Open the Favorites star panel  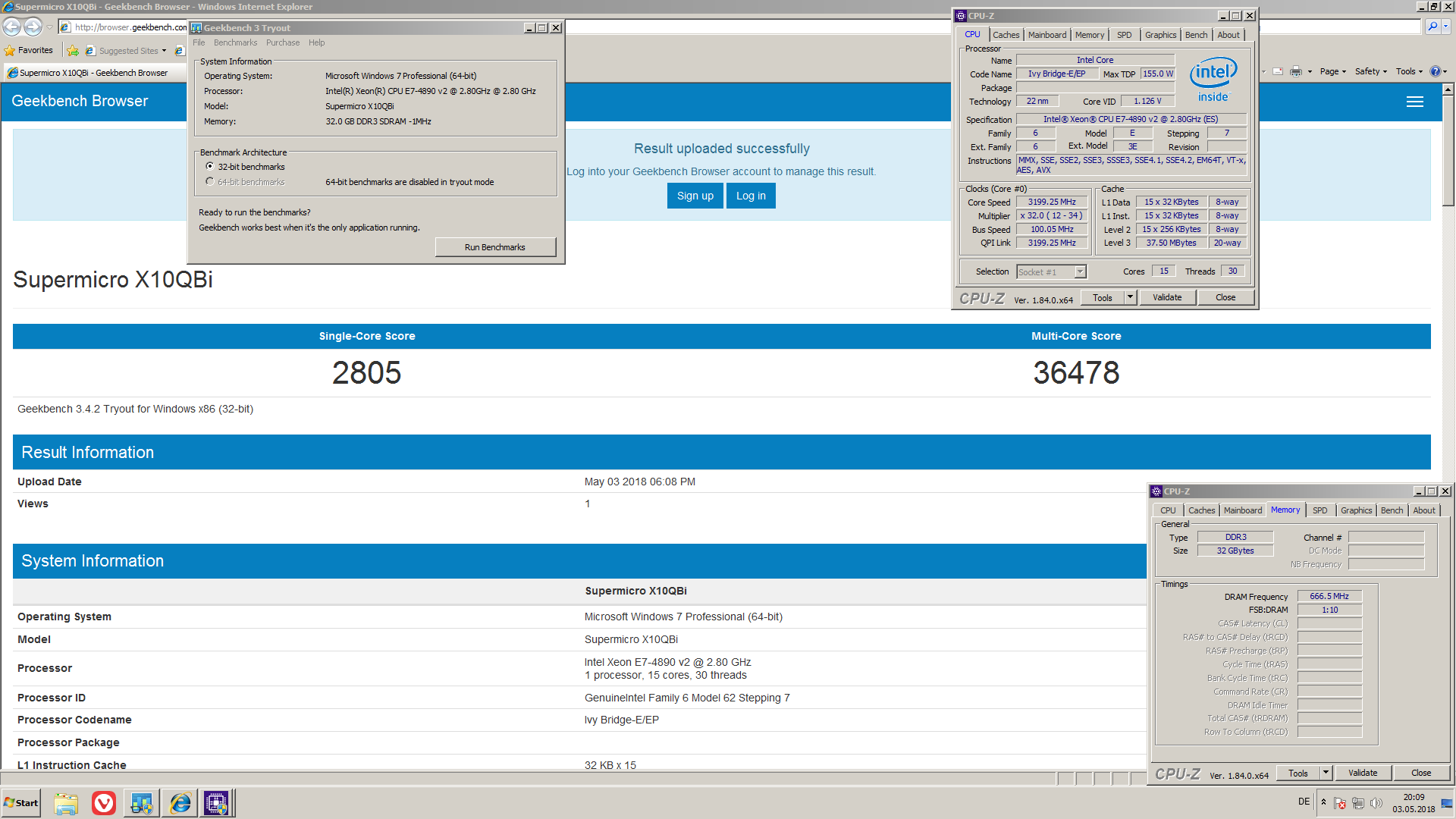29,50
